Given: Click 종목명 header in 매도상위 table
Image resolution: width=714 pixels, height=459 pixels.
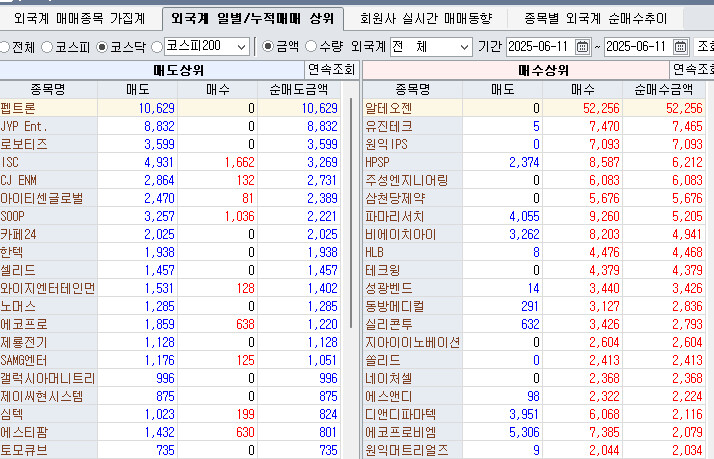Looking at the screenshot, I should 48,90.
